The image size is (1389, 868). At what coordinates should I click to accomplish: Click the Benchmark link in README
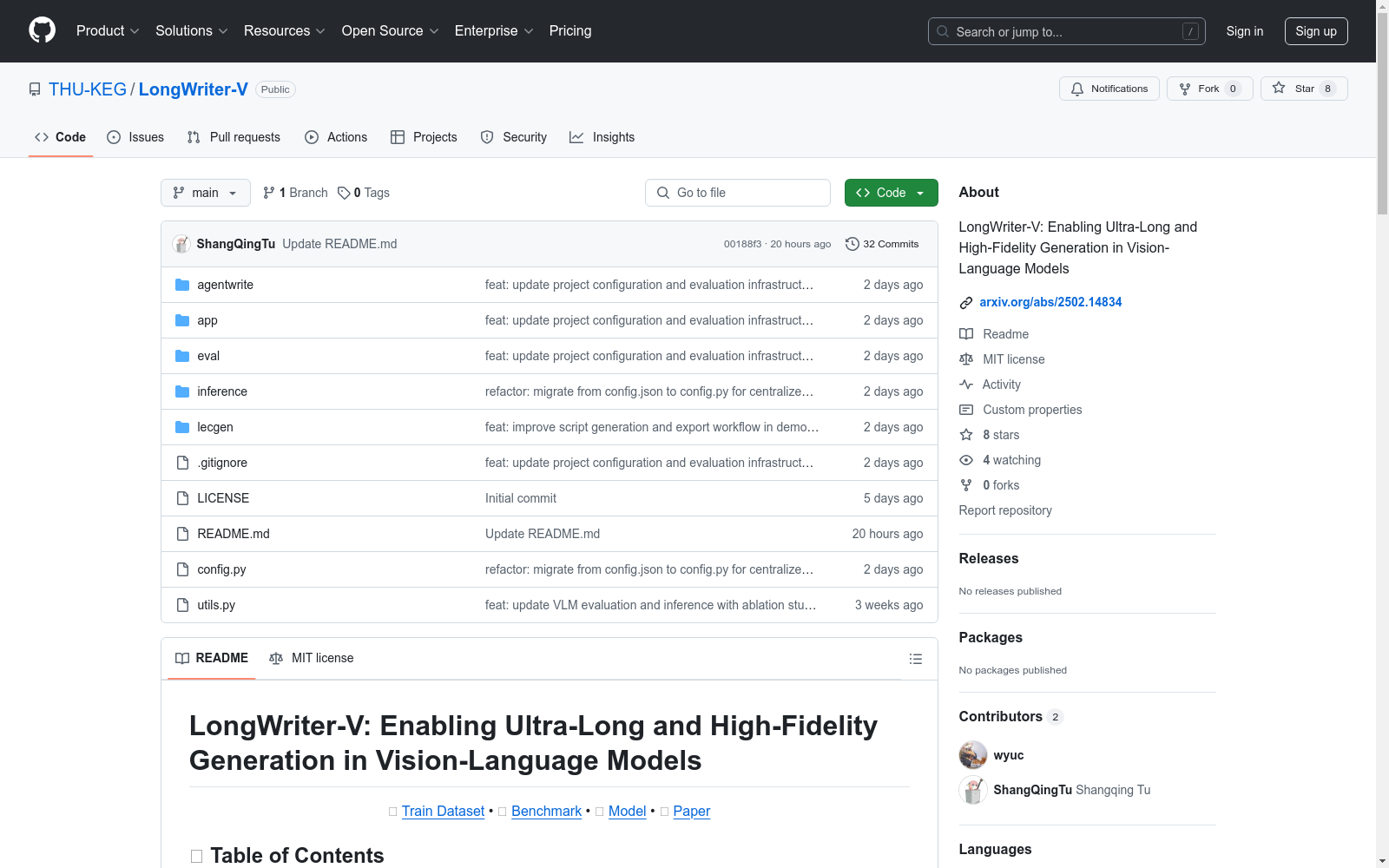[546, 811]
